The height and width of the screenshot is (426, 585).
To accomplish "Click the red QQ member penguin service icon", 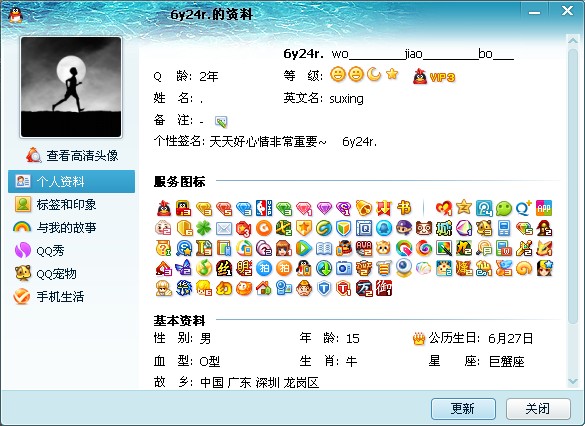I will click(x=164, y=208).
